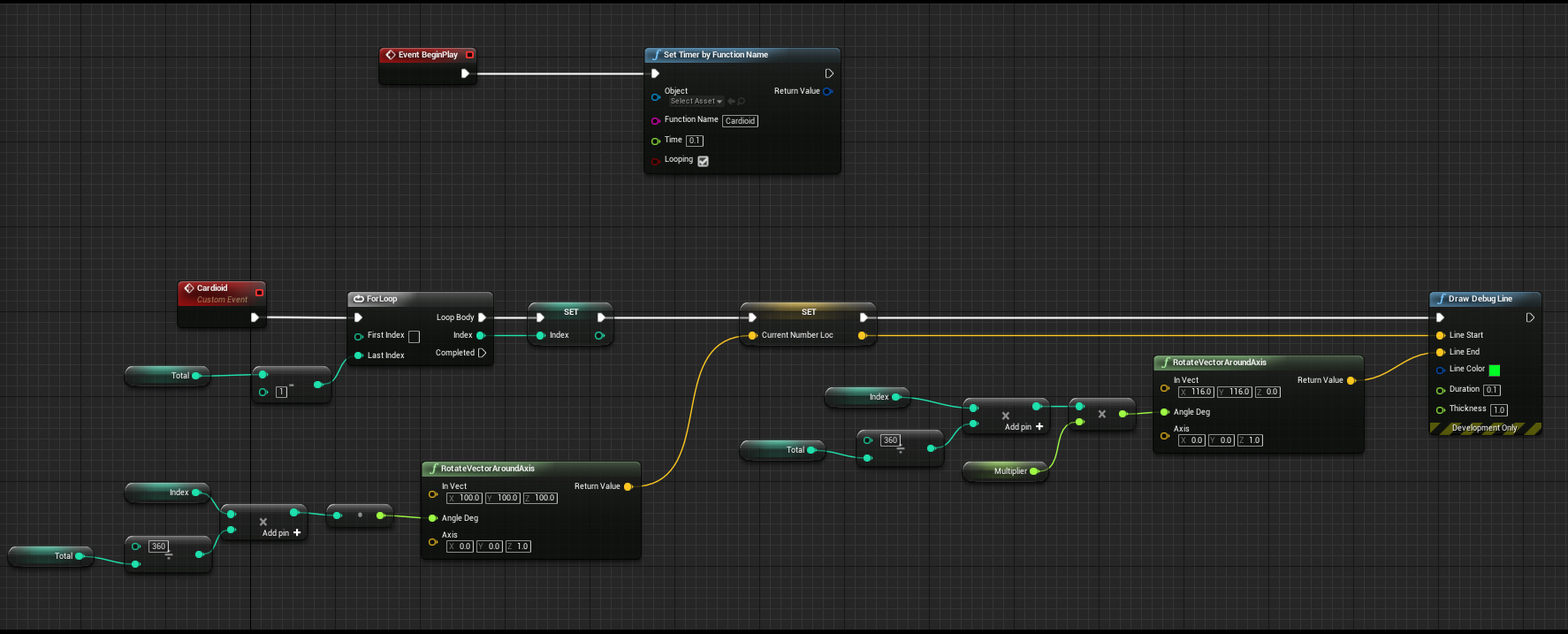Image resolution: width=1568 pixels, height=634 pixels.
Task: Click the Draw Debug Line exec input pin
Action: pyautogui.click(x=1440, y=317)
